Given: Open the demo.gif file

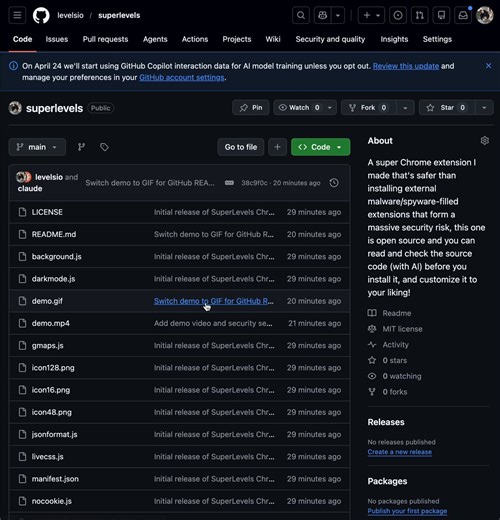Looking at the screenshot, I should click(x=47, y=301).
